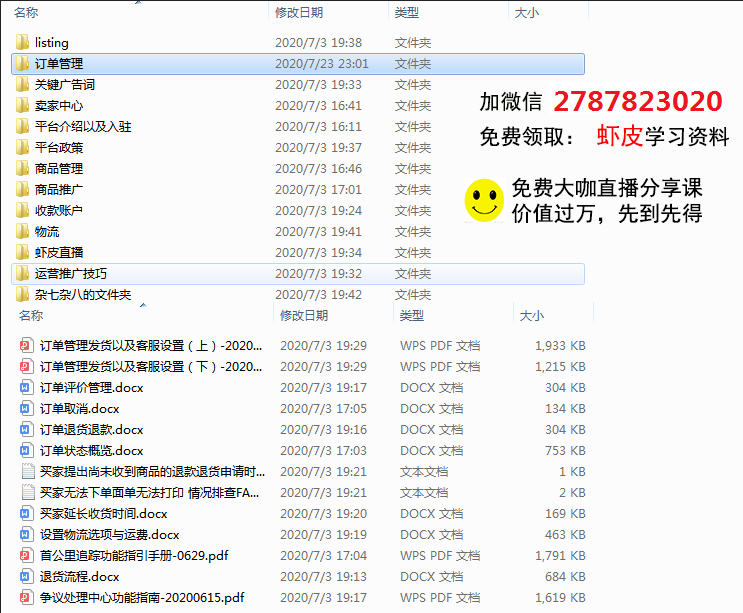Click the 订单管理 folder icon

pyautogui.click(x=22, y=63)
